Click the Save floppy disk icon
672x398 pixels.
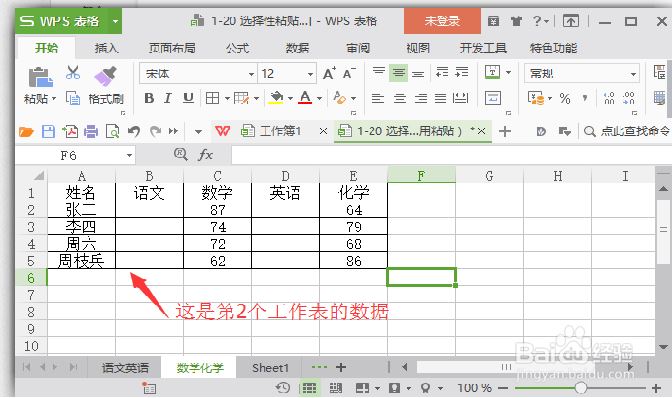48,131
